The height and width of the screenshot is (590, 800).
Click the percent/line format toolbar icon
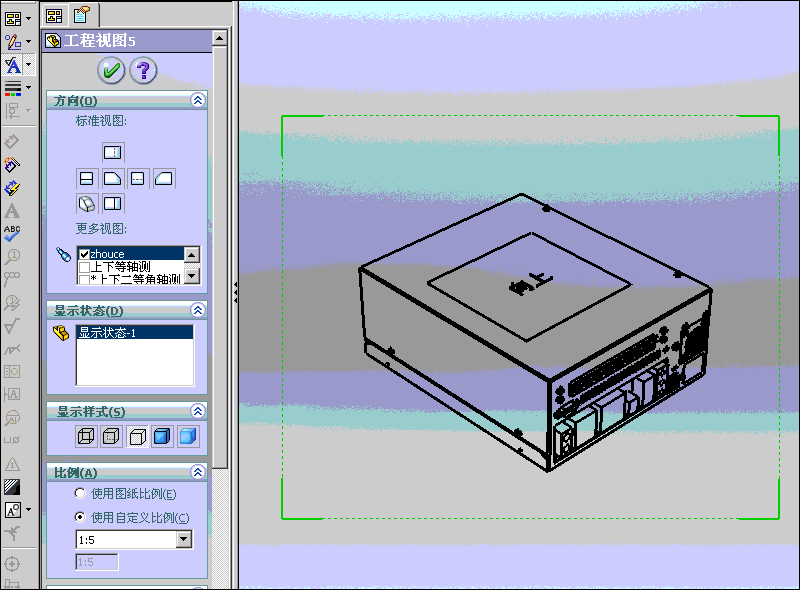point(13,41)
